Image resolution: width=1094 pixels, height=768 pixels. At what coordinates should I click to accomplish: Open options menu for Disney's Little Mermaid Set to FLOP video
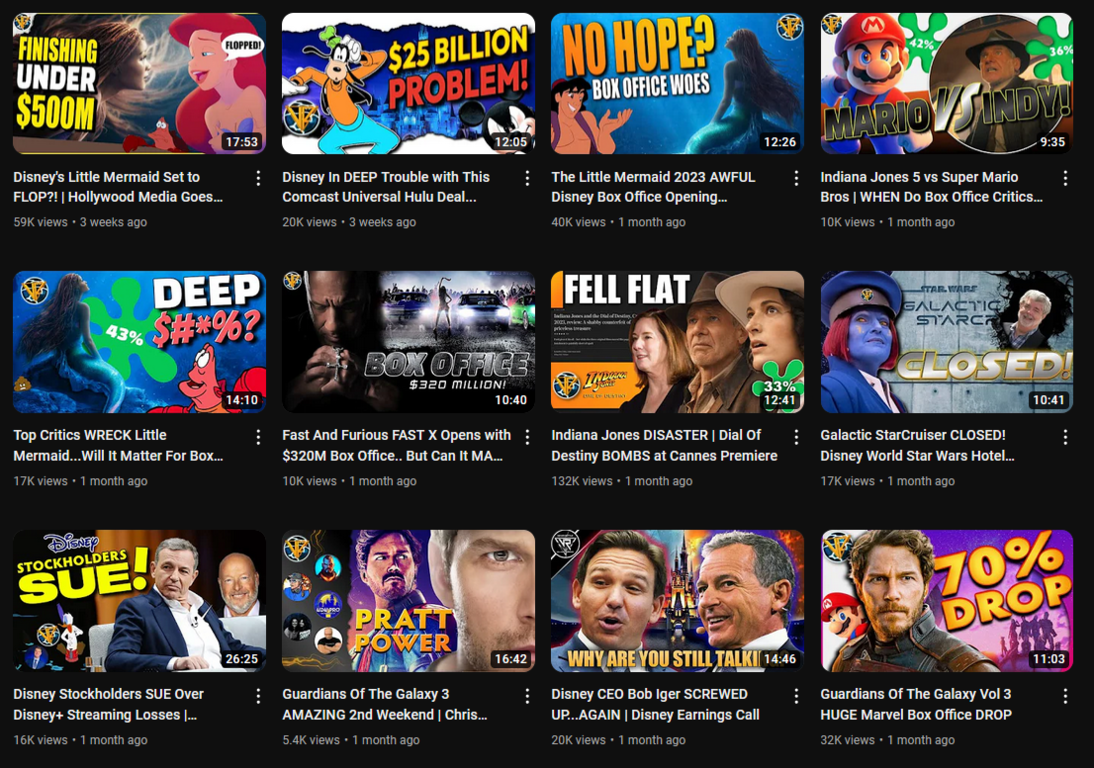(x=258, y=178)
